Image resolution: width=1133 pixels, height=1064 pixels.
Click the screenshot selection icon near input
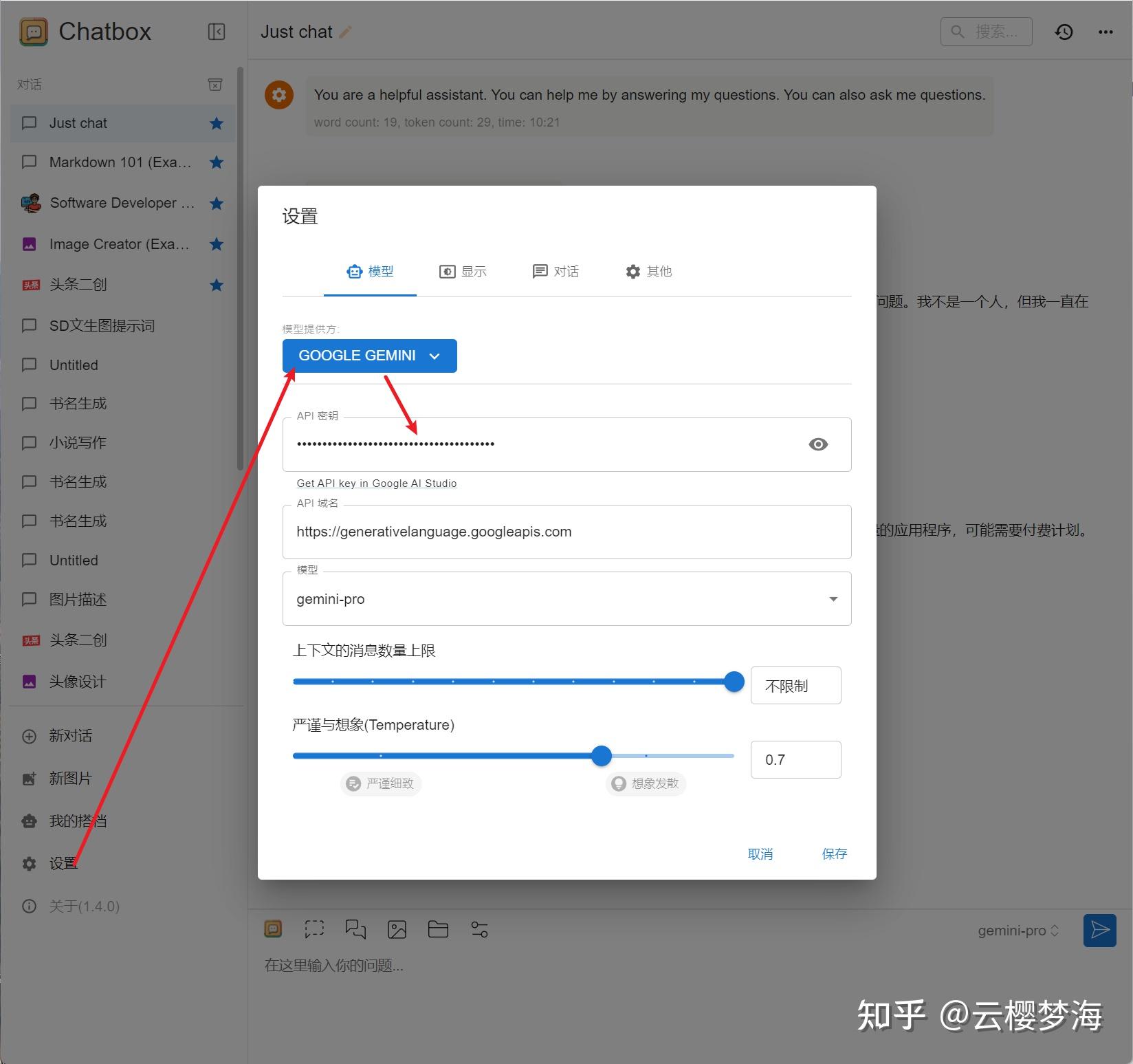[x=314, y=929]
